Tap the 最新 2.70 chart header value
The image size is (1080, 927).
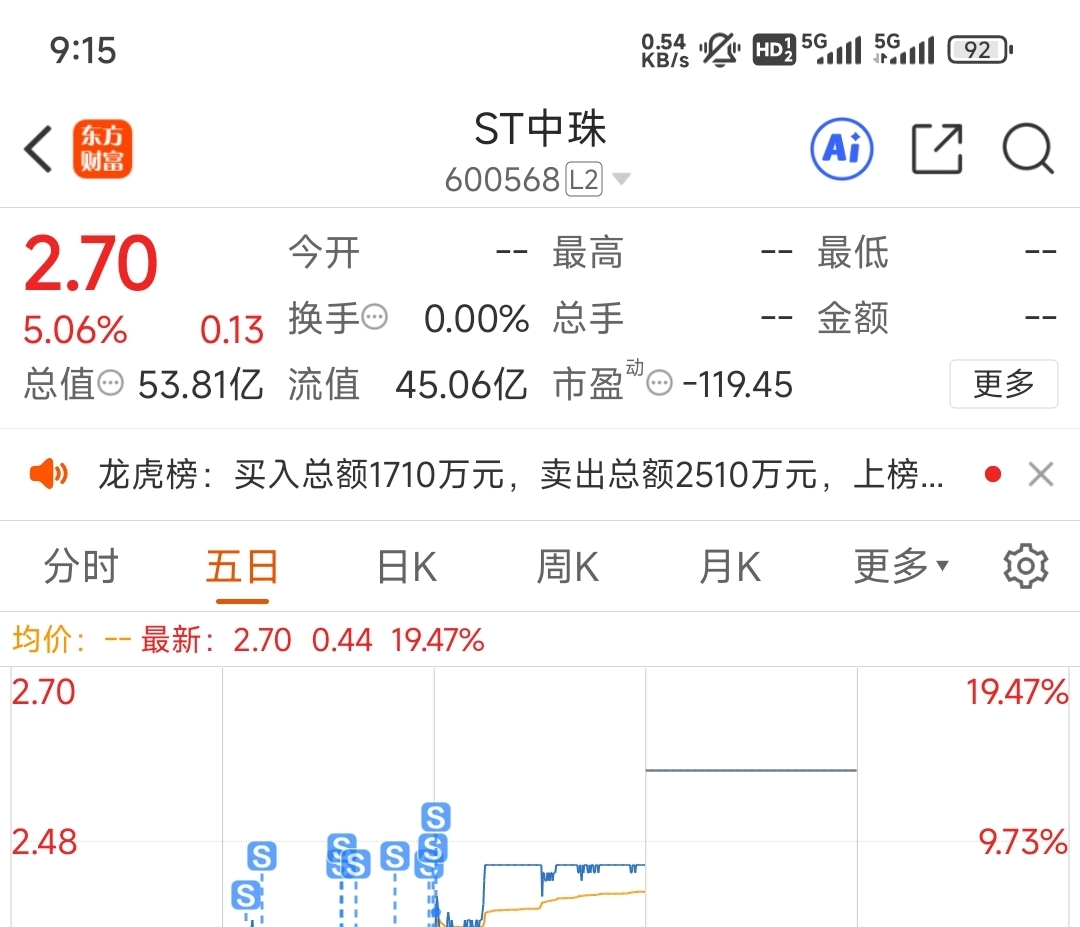(x=262, y=640)
